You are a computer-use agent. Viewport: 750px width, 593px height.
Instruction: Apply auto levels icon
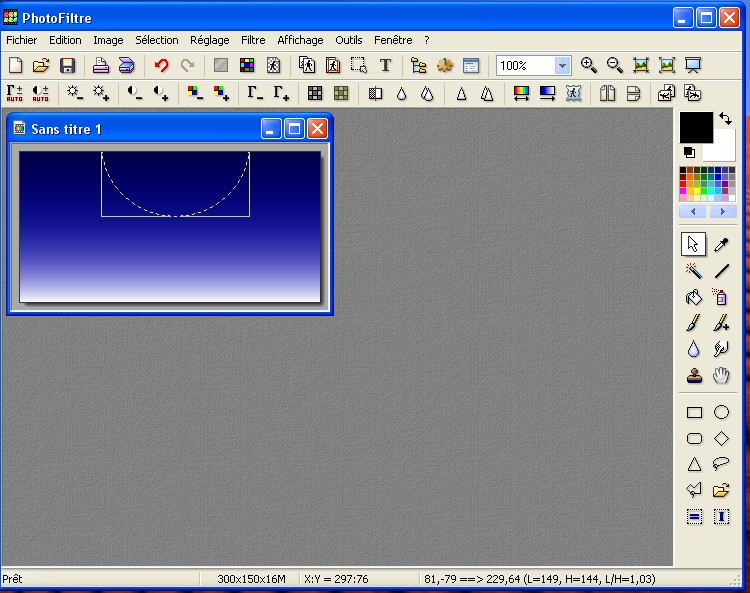tap(15, 93)
